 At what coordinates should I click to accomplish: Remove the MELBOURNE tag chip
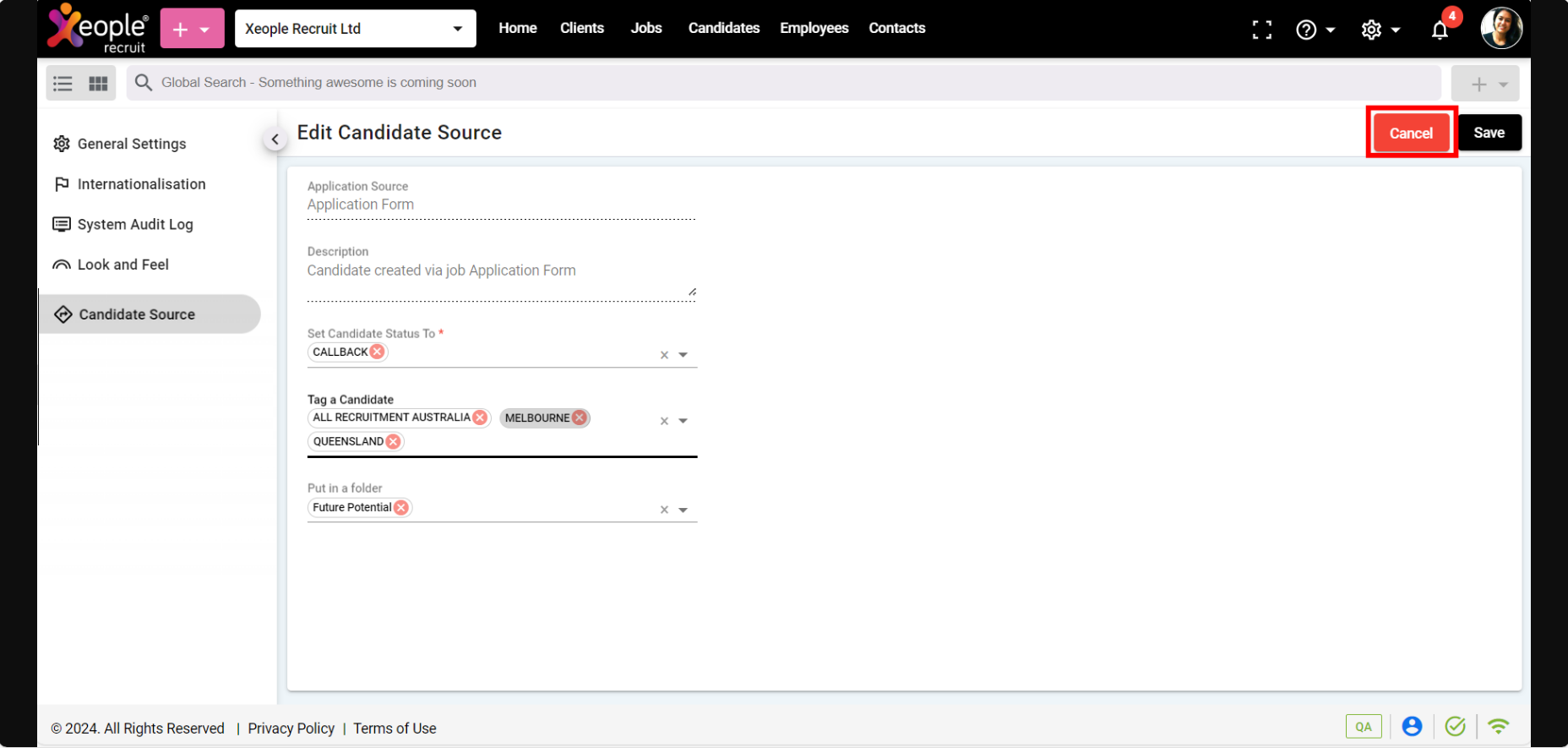click(580, 418)
